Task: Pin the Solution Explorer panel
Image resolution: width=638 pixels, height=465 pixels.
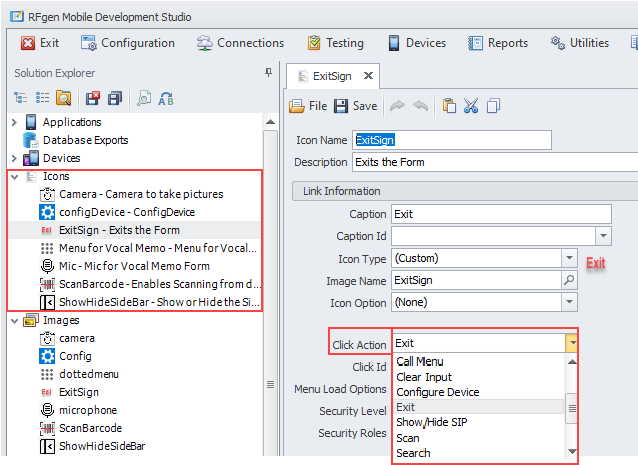Action: [268, 73]
